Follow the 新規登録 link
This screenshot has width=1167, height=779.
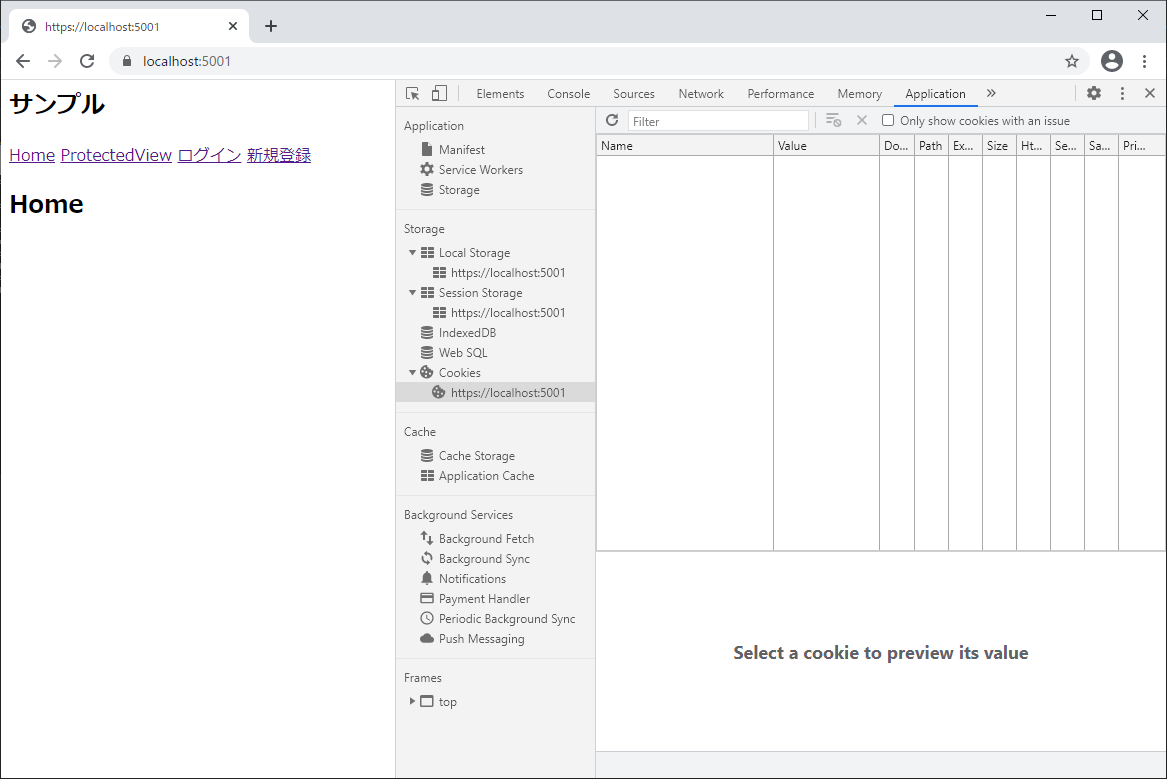(278, 155)
